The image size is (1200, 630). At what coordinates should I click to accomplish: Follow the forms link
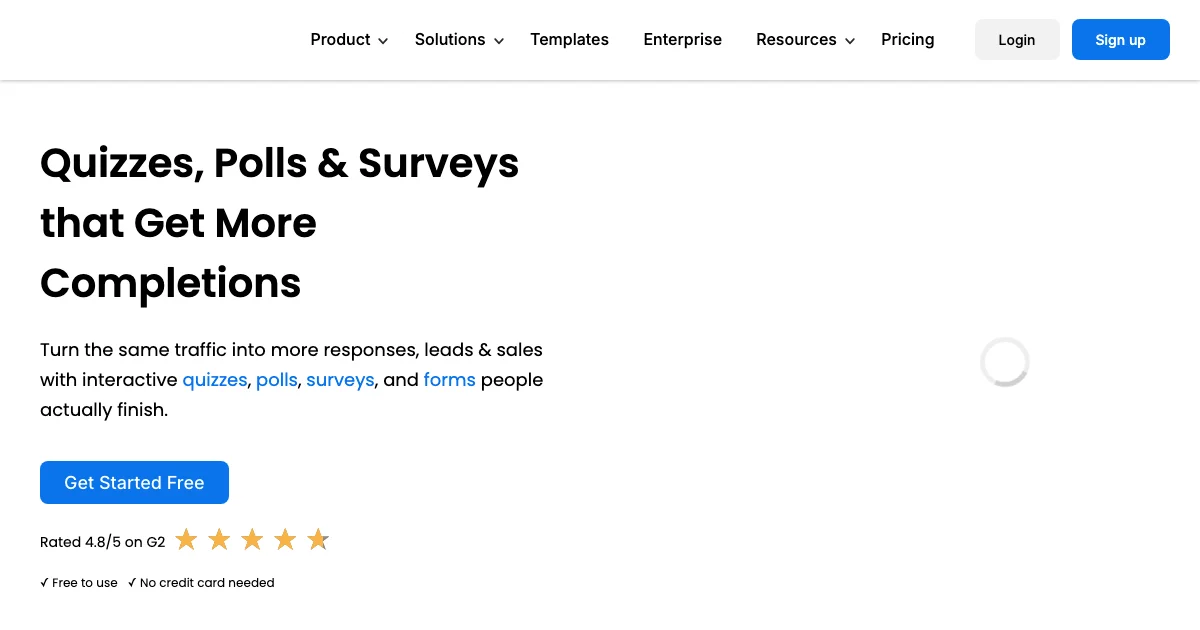coord(449,380)
